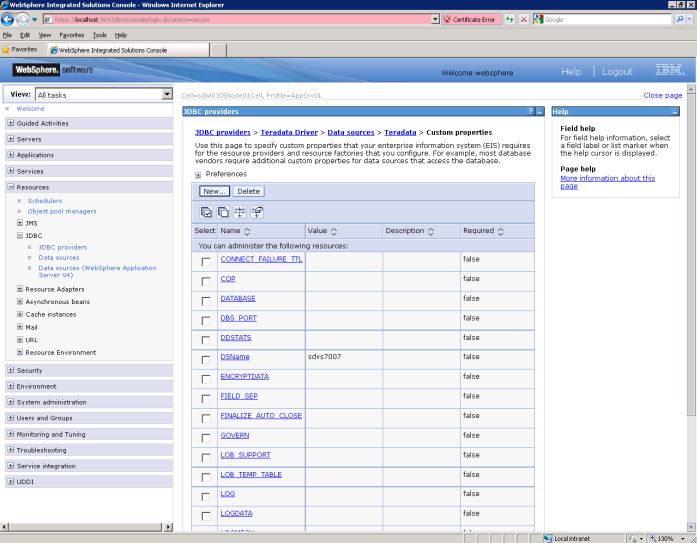Collapse the Resources navigation section
Viewport: 697px width, 543px height.
coord(11,187)
